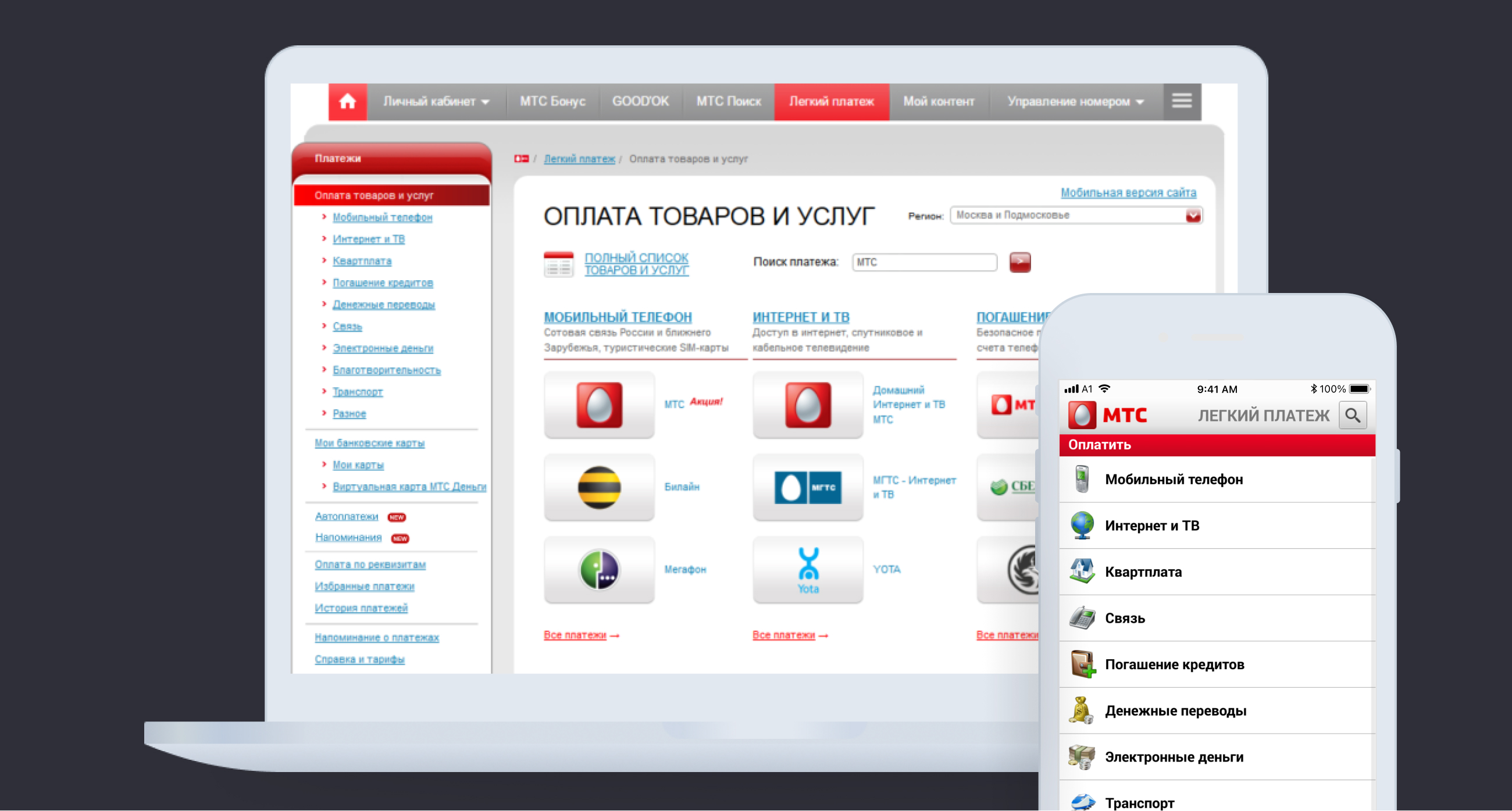This screenshot has height=811, width=1512.
Task: Open the region selector Москва и Подмосковье
Action: pyautogui.click(x=1075, y=215)
